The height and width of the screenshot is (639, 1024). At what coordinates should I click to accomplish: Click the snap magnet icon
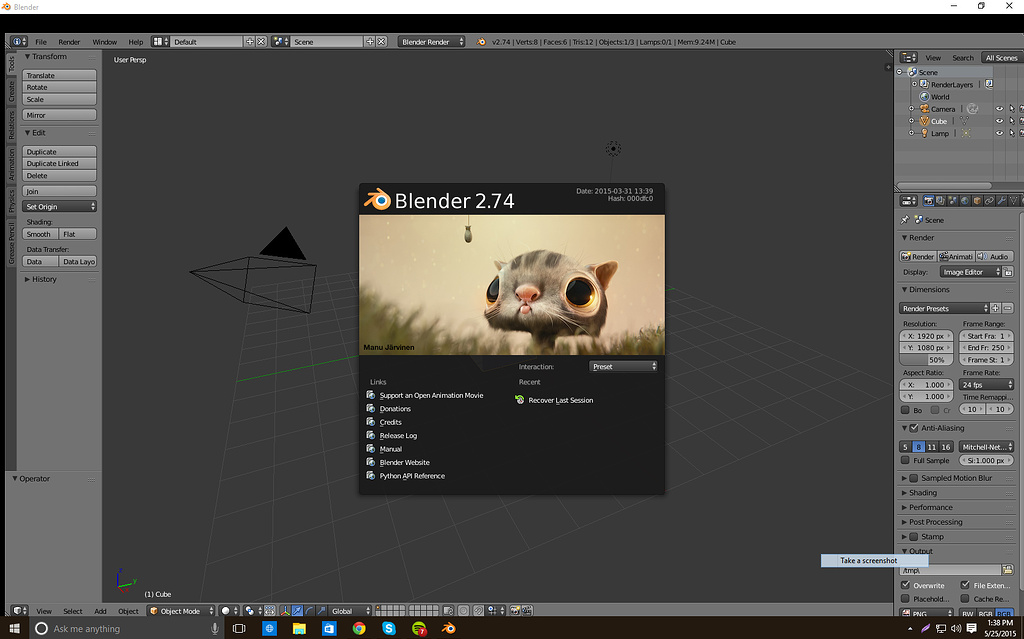click(479, 611)
